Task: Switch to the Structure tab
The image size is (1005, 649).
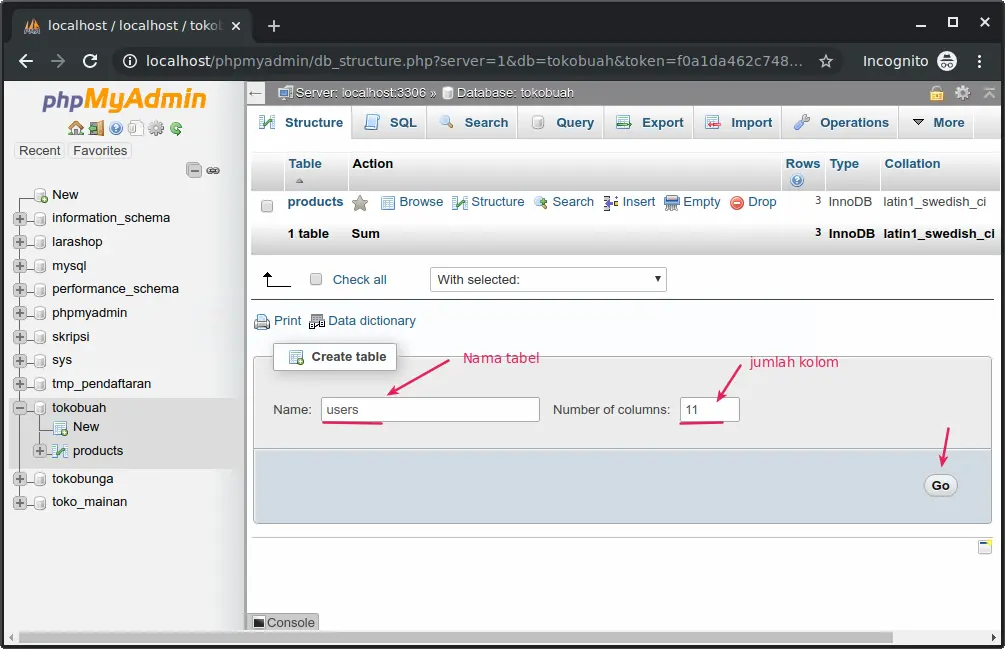Action: point(301,122)
